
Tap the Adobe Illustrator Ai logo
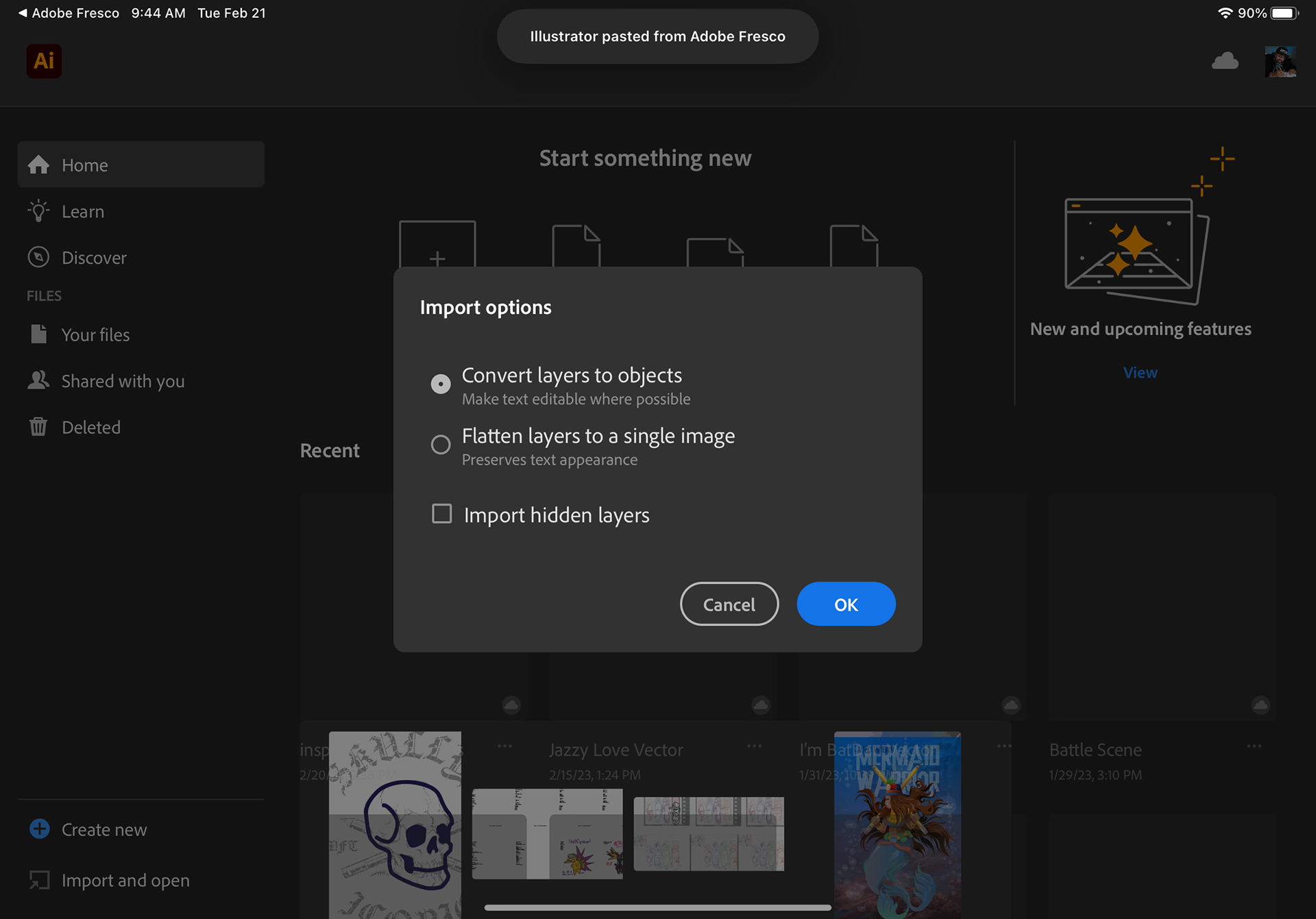coord(44,61)
